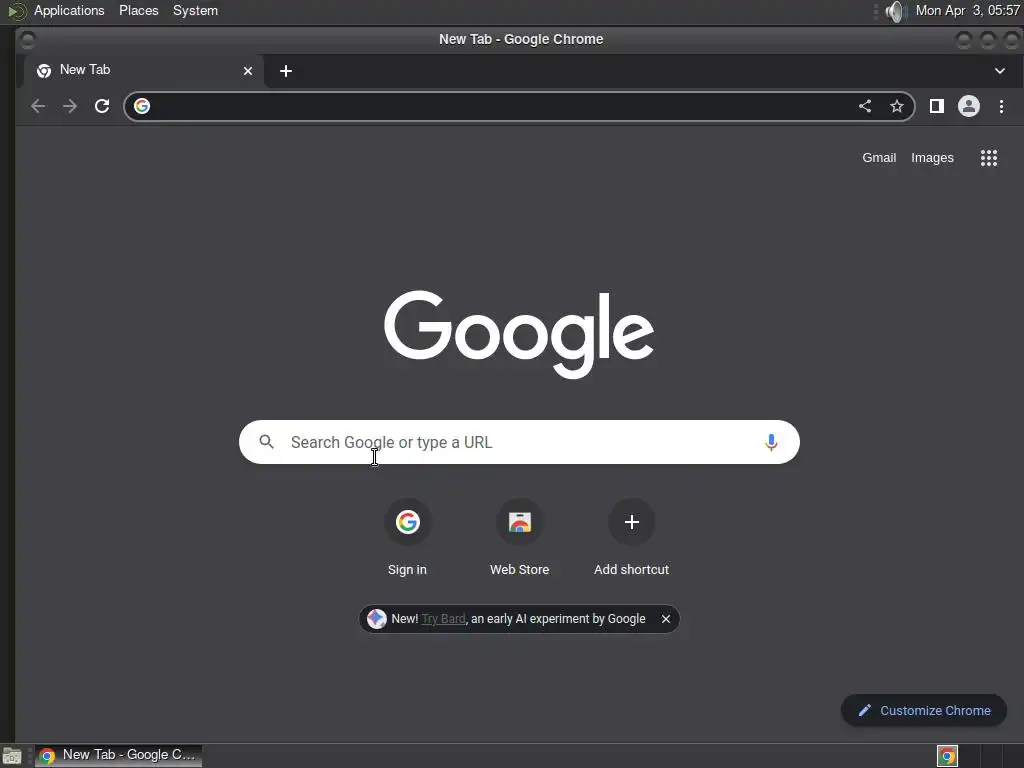The width and height of the screenshot is (1024, 768).
Task: Click the forward navigation arrow
Action: click(x=70, y=106)
